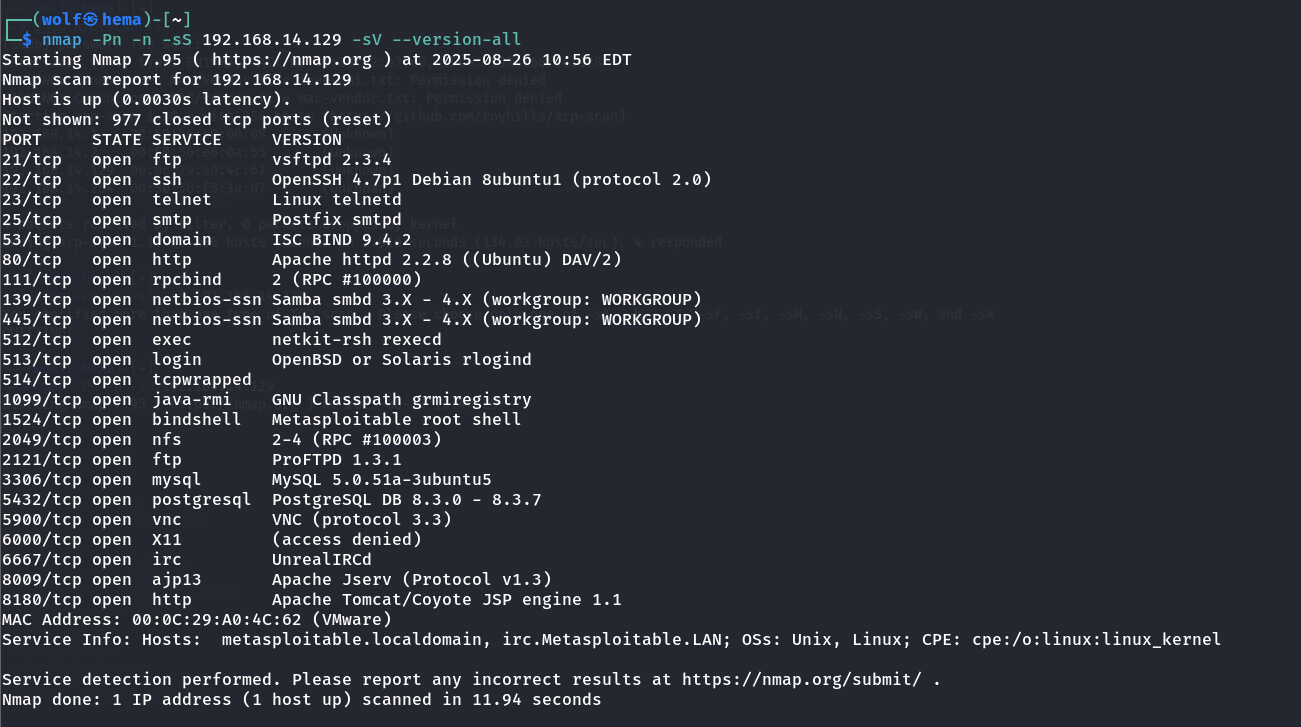
Task: Click the vsftpd 2.3.4 version text
Action: [331, 160]
